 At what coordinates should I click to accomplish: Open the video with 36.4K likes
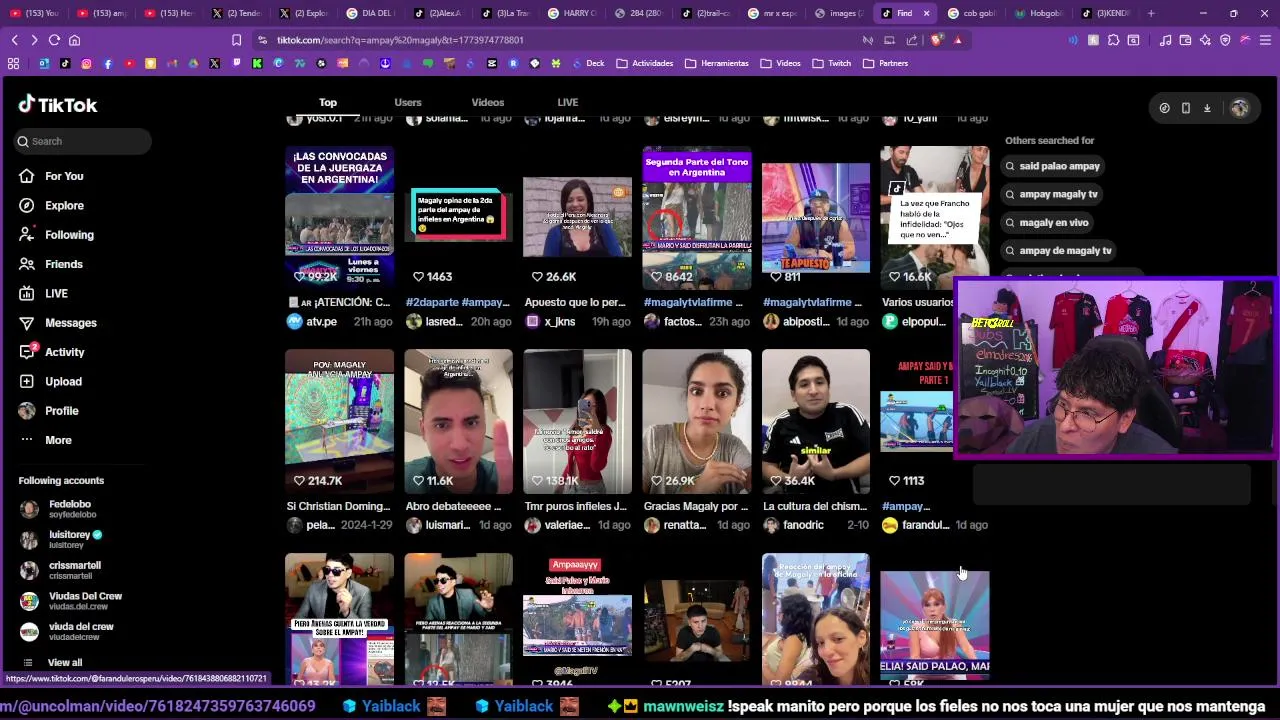(x=816, y=421)
